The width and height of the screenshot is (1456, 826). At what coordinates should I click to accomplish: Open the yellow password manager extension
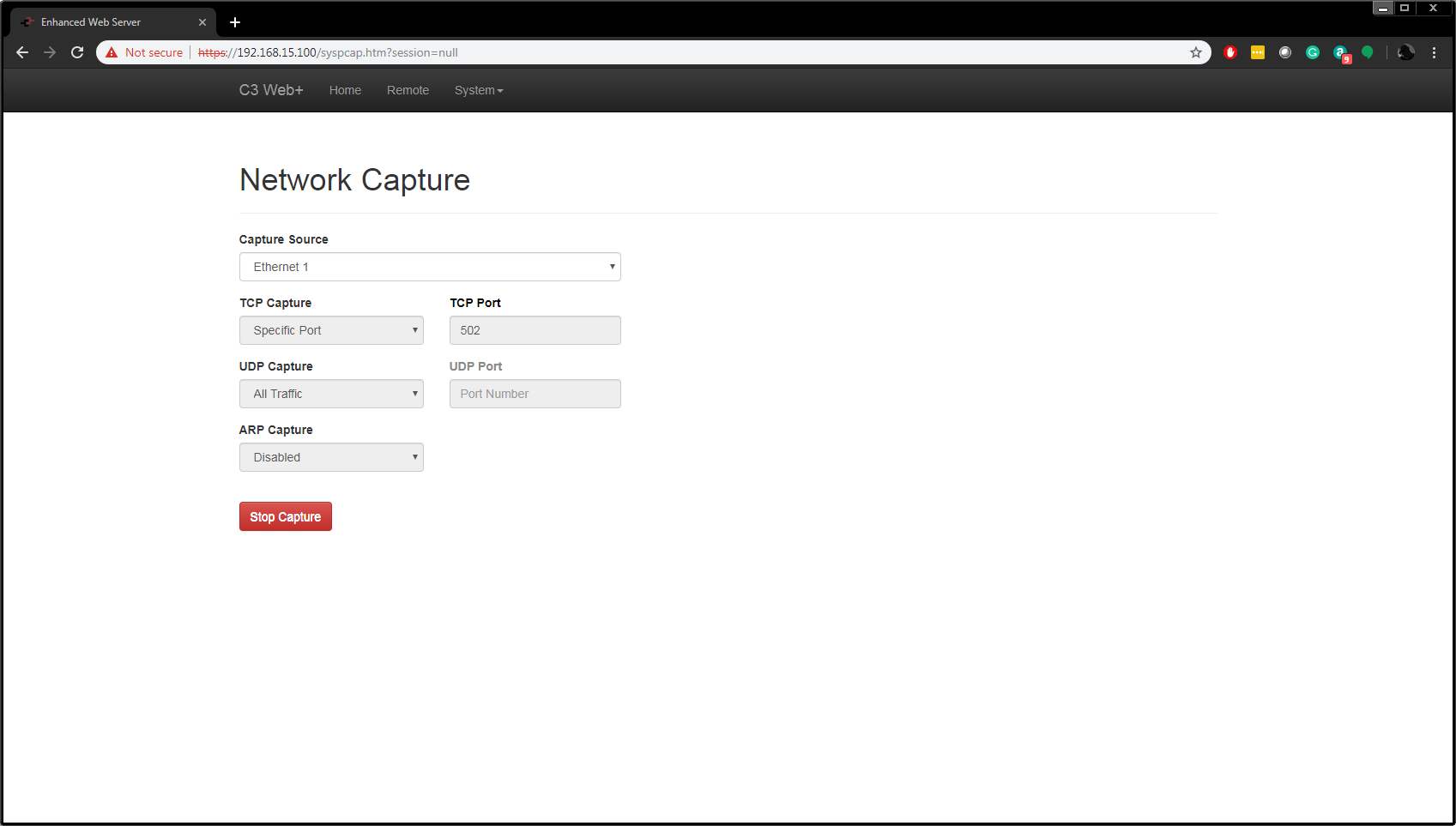pos(1258,52)
